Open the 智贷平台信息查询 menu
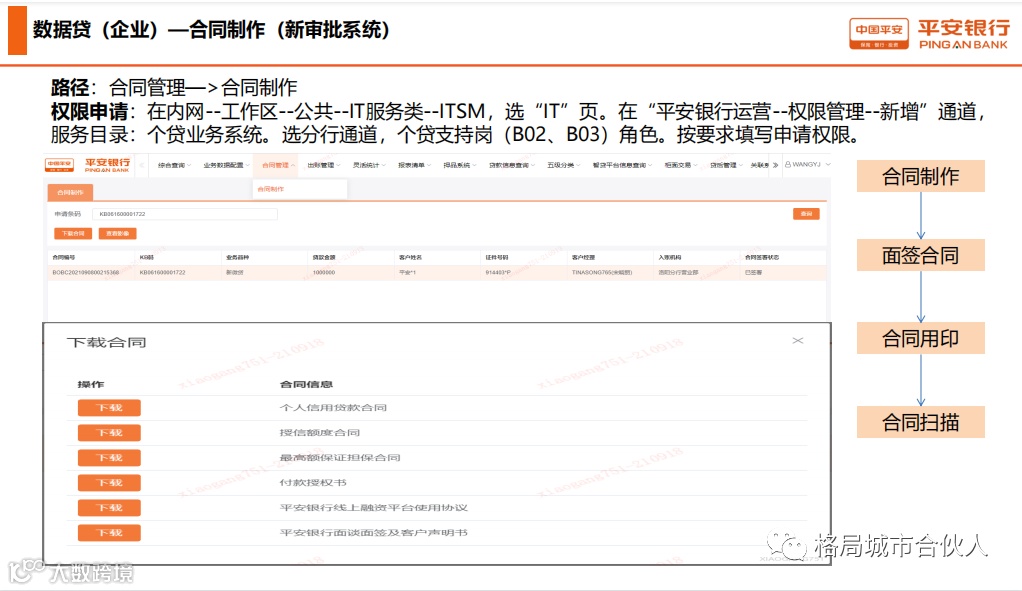 (x=622, y=166)
